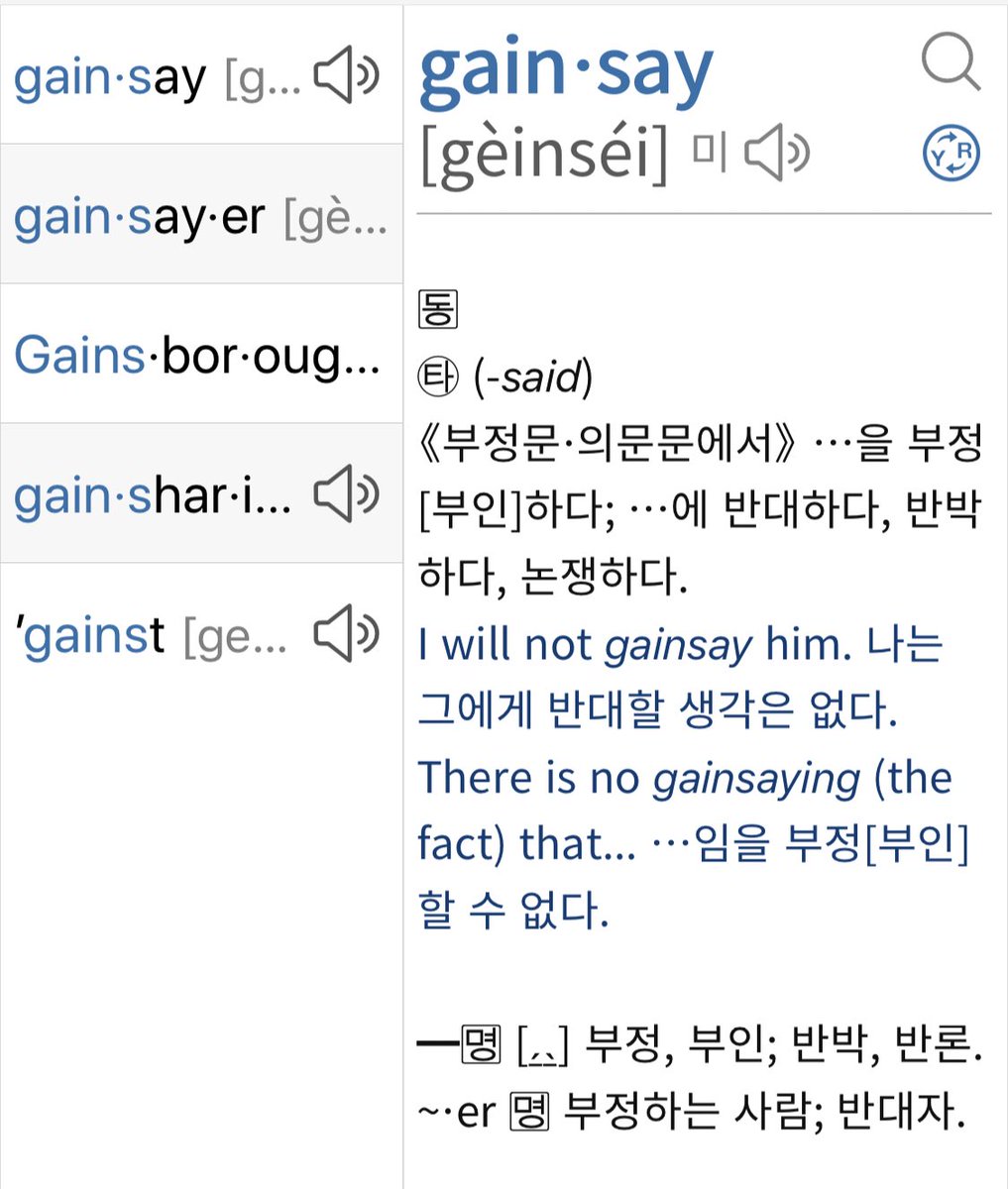Play the [gèinséi] pronunciation audio
The height and width of the screenshot is (1189, 1008).
(777, 155)
